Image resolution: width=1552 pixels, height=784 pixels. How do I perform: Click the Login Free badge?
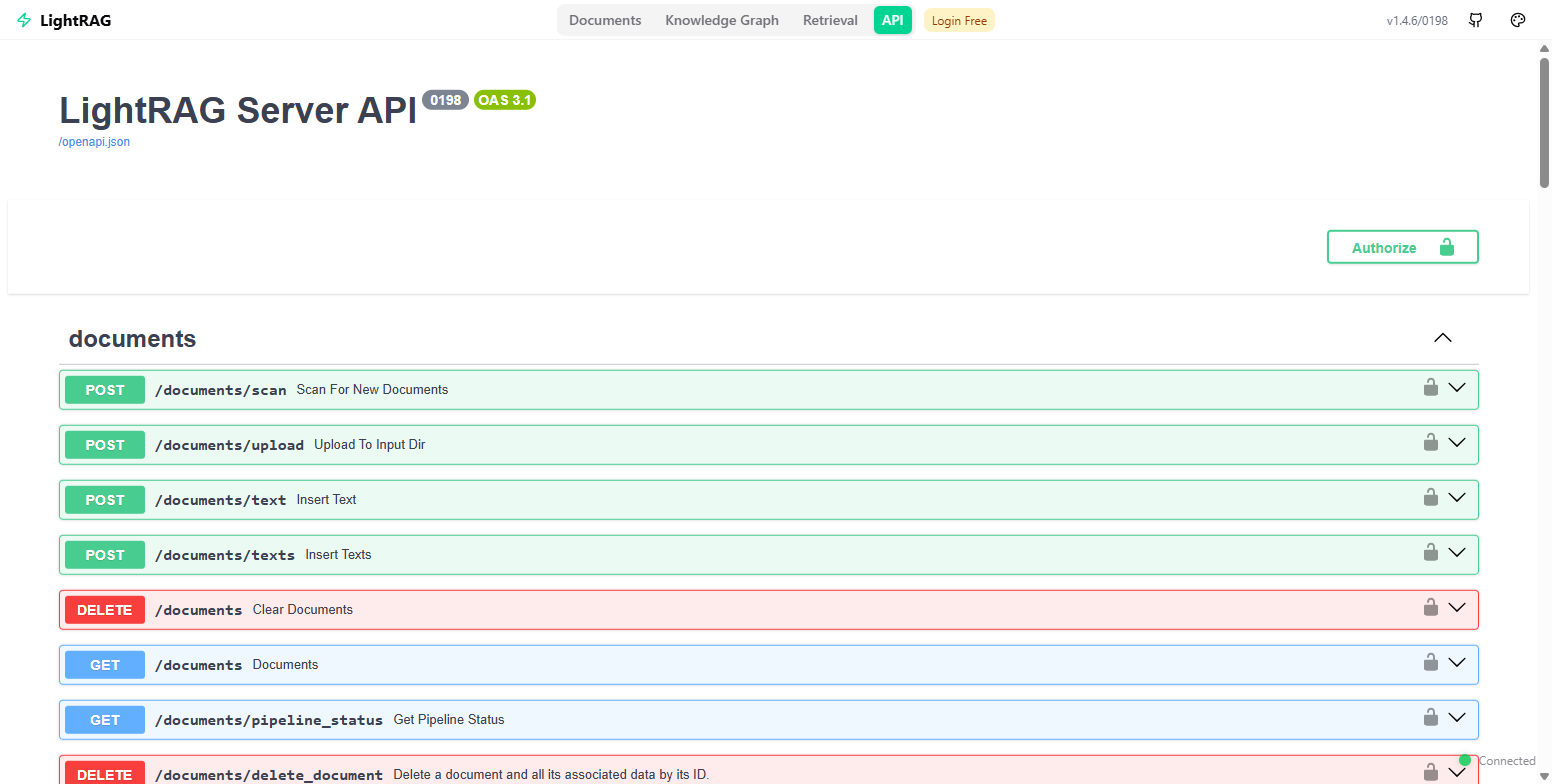click(x=959, y=21)
